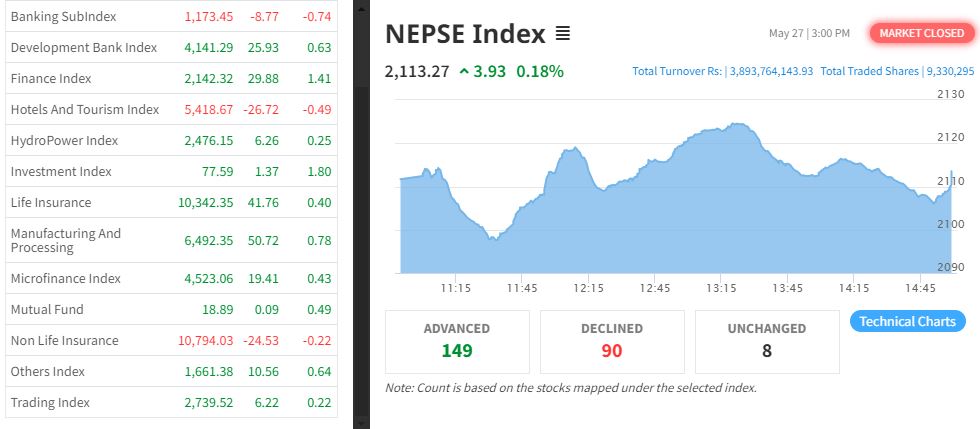Open the Trading Index row
Viewport: 980px width, 429px height.
50,402
